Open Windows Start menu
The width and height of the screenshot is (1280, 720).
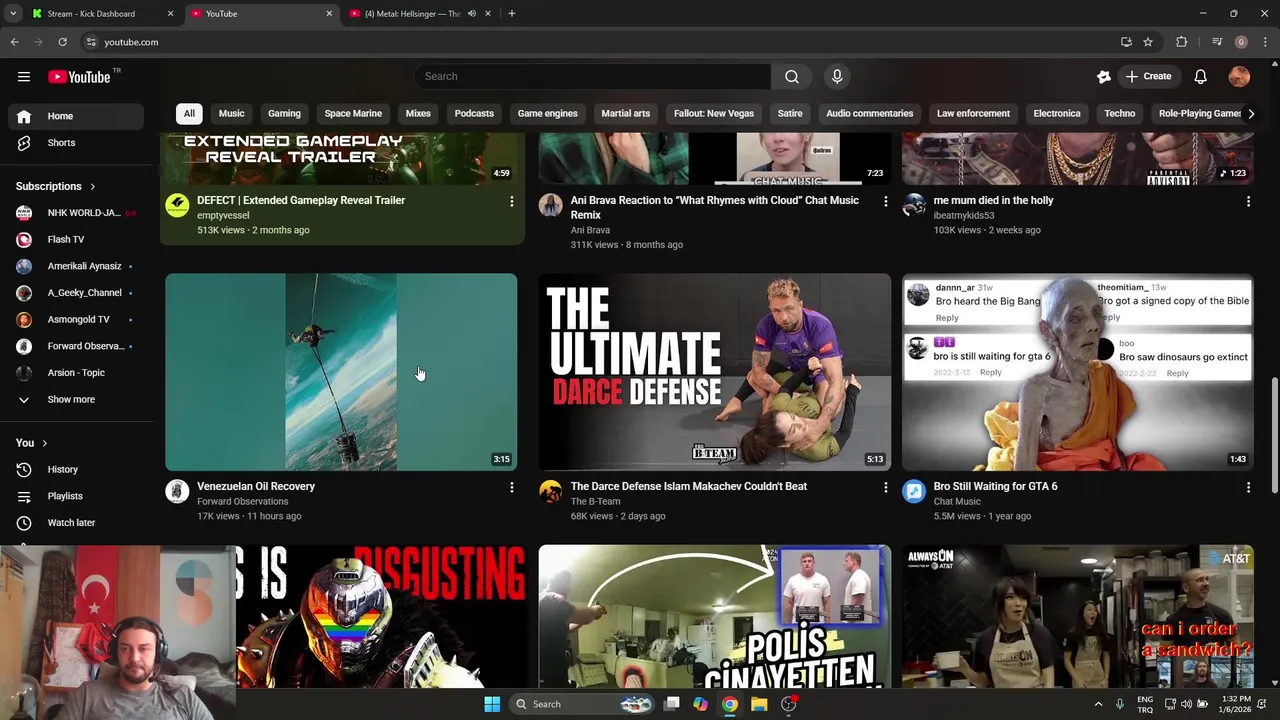492,704
